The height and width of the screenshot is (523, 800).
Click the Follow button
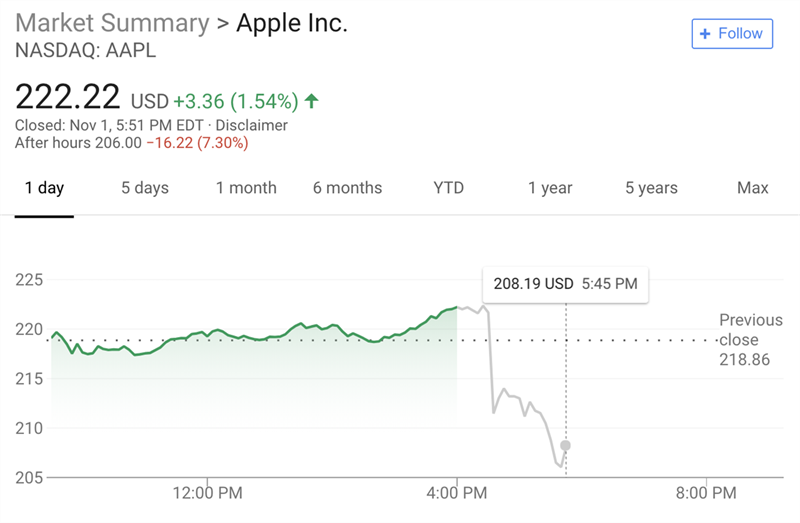[732, 33]
